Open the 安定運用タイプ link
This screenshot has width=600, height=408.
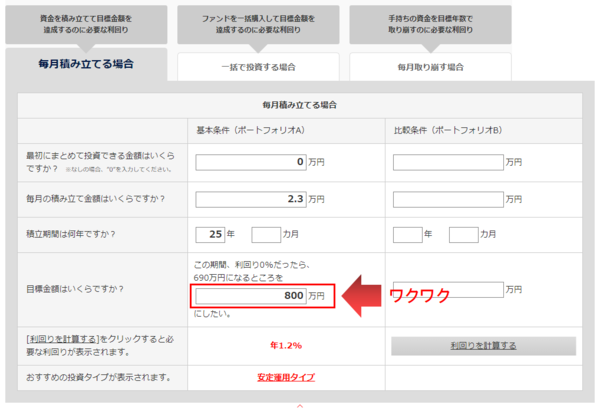tap(286, 377)
